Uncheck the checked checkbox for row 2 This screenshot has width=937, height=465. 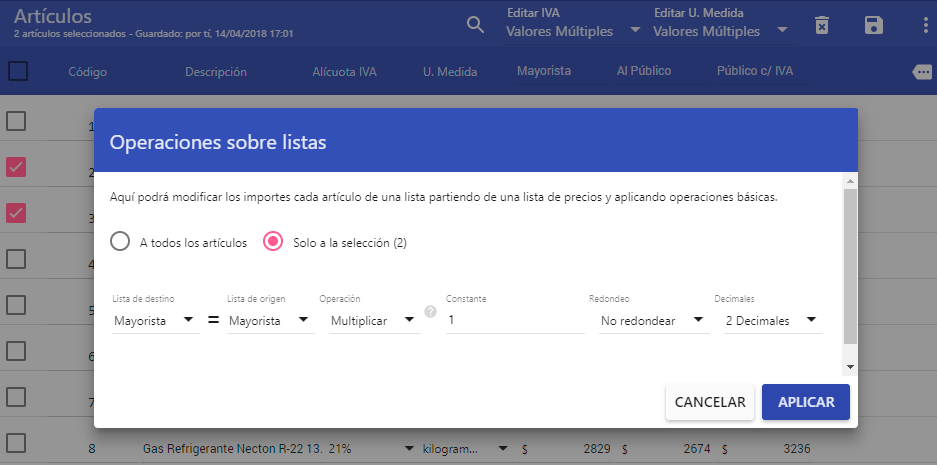[16, 167]
